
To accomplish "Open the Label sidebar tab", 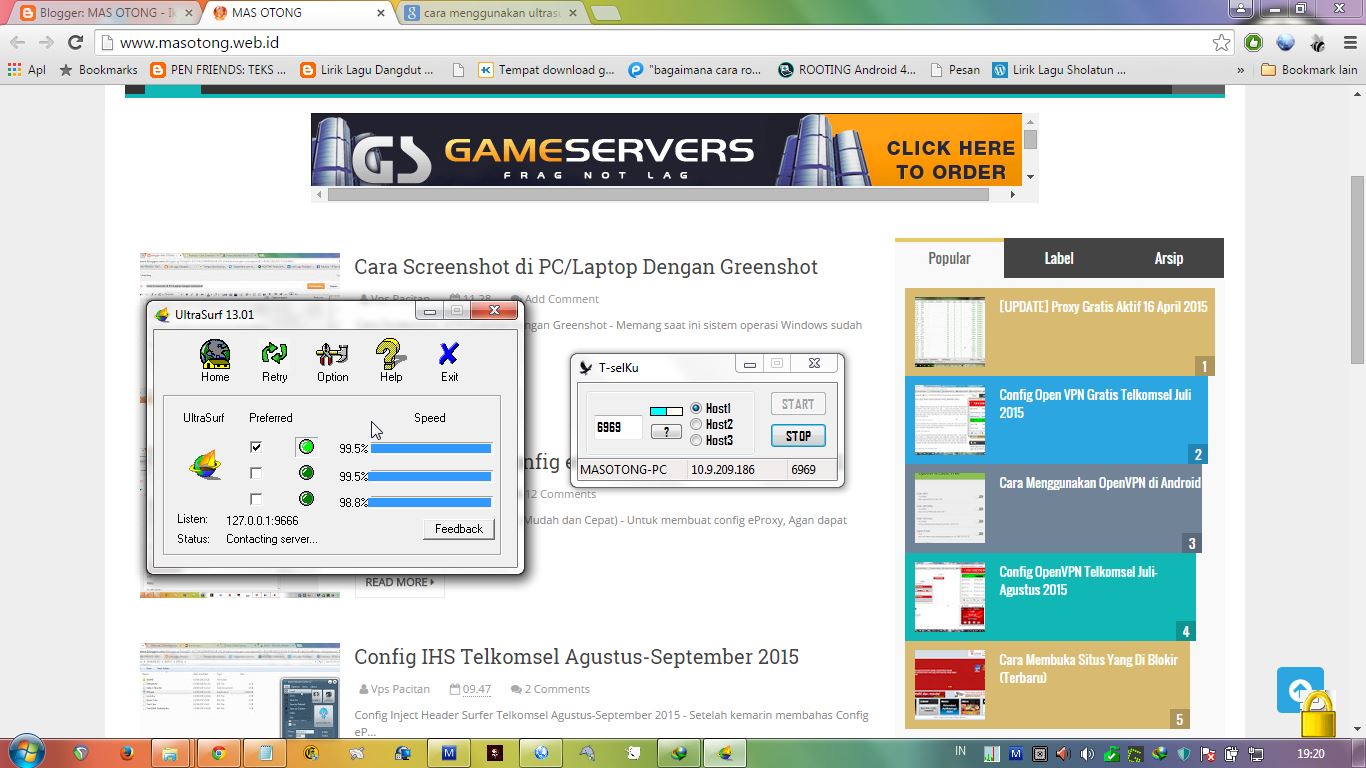I will point(1059,258).
